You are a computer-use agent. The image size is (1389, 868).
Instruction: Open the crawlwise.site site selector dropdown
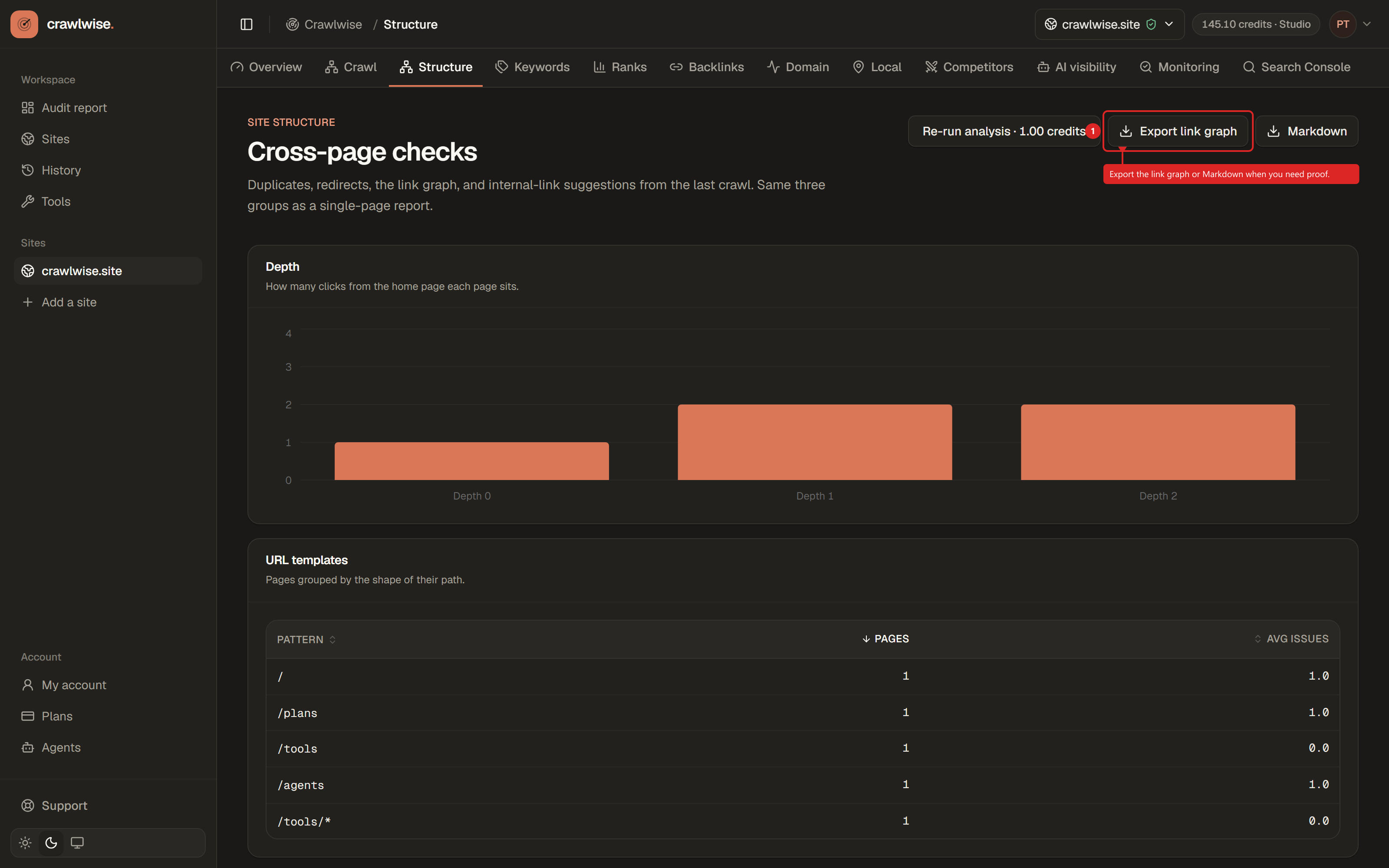click(1109, 24)
